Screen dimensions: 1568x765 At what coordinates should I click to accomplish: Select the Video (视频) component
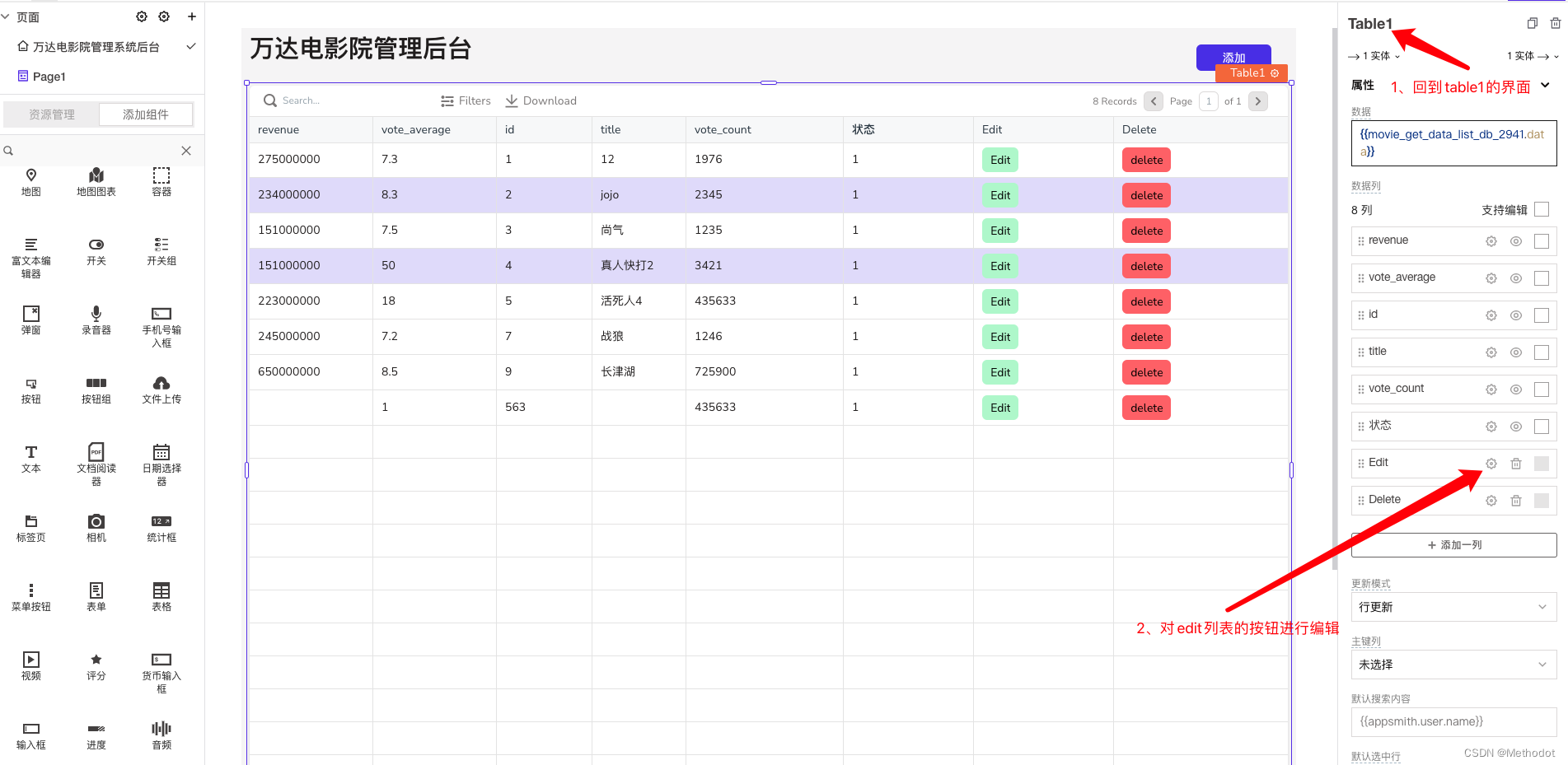click(x=31, y=666)
